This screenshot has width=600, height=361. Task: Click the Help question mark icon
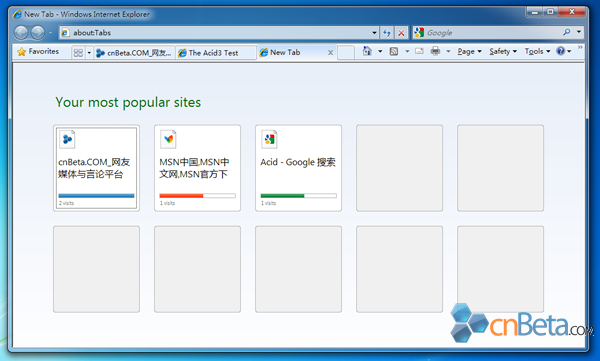point(561,51)
